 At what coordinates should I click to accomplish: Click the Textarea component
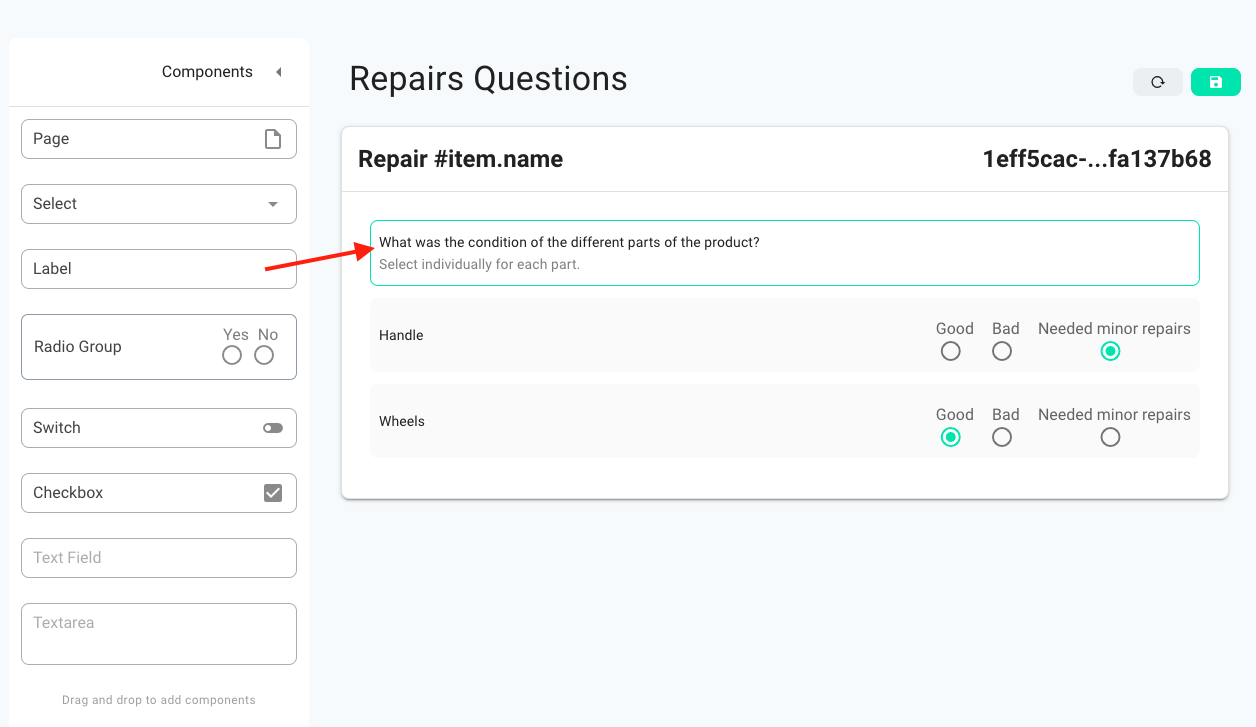[x=159, y=634]
